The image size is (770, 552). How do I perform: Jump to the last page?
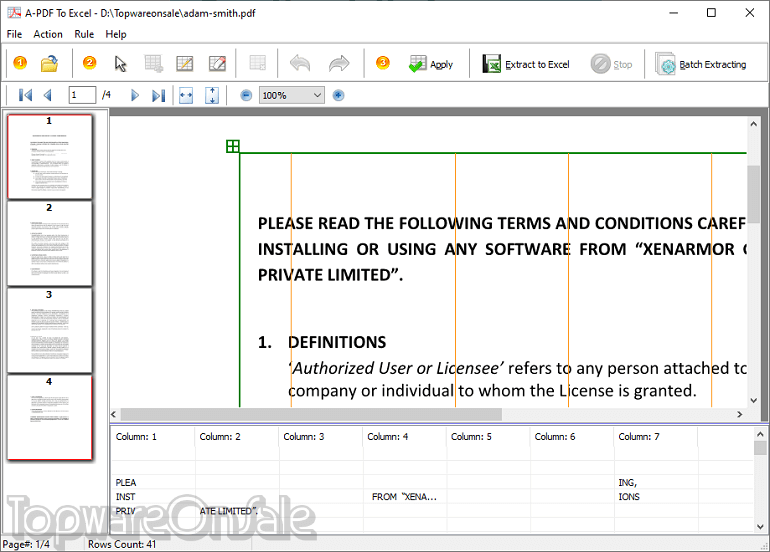(x=158, y=95)
